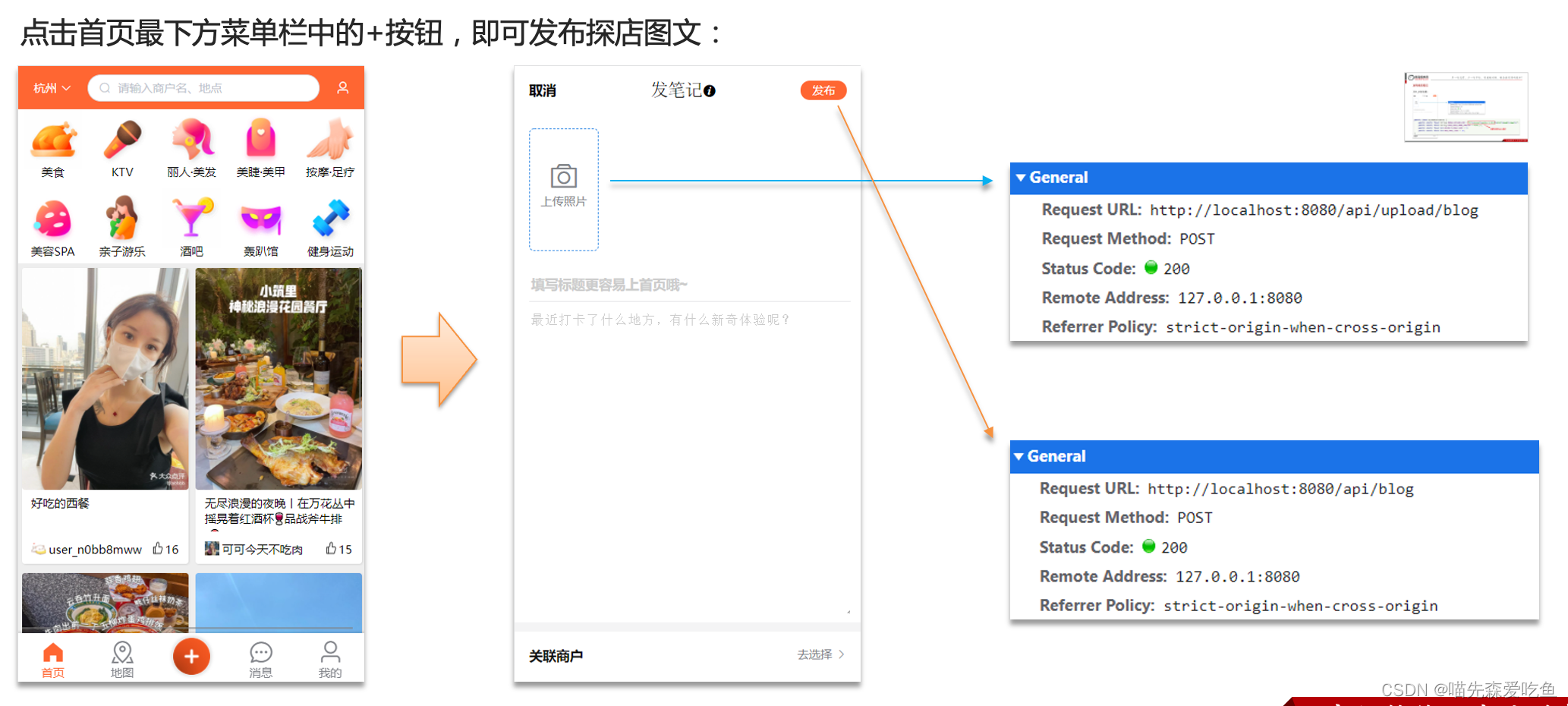Click the search magnifier icon in the search box
This screenshot has width=1568, height=706.
(105, 88)
